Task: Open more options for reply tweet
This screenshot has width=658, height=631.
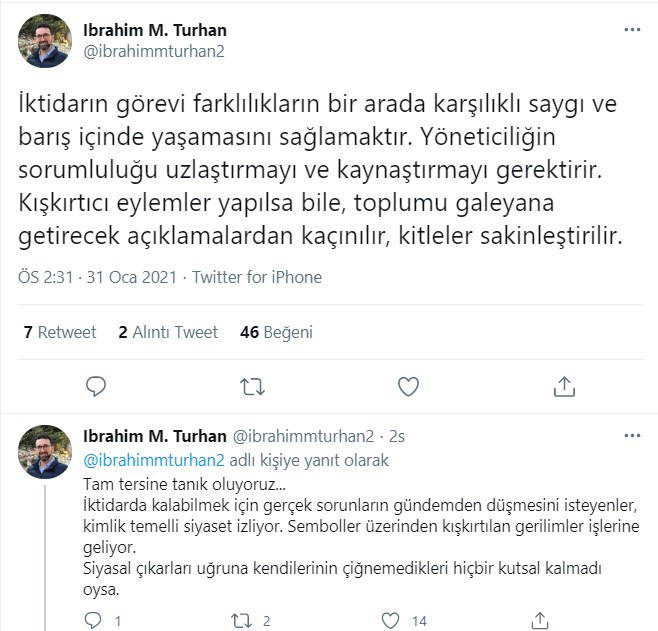Action: pos(632,436)
